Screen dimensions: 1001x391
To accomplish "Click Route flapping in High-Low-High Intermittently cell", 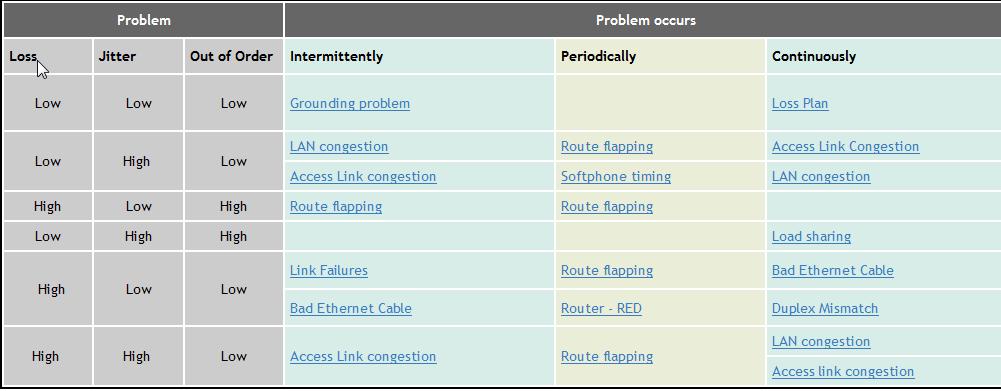I will pyautogui.click(x=336, y=206).
